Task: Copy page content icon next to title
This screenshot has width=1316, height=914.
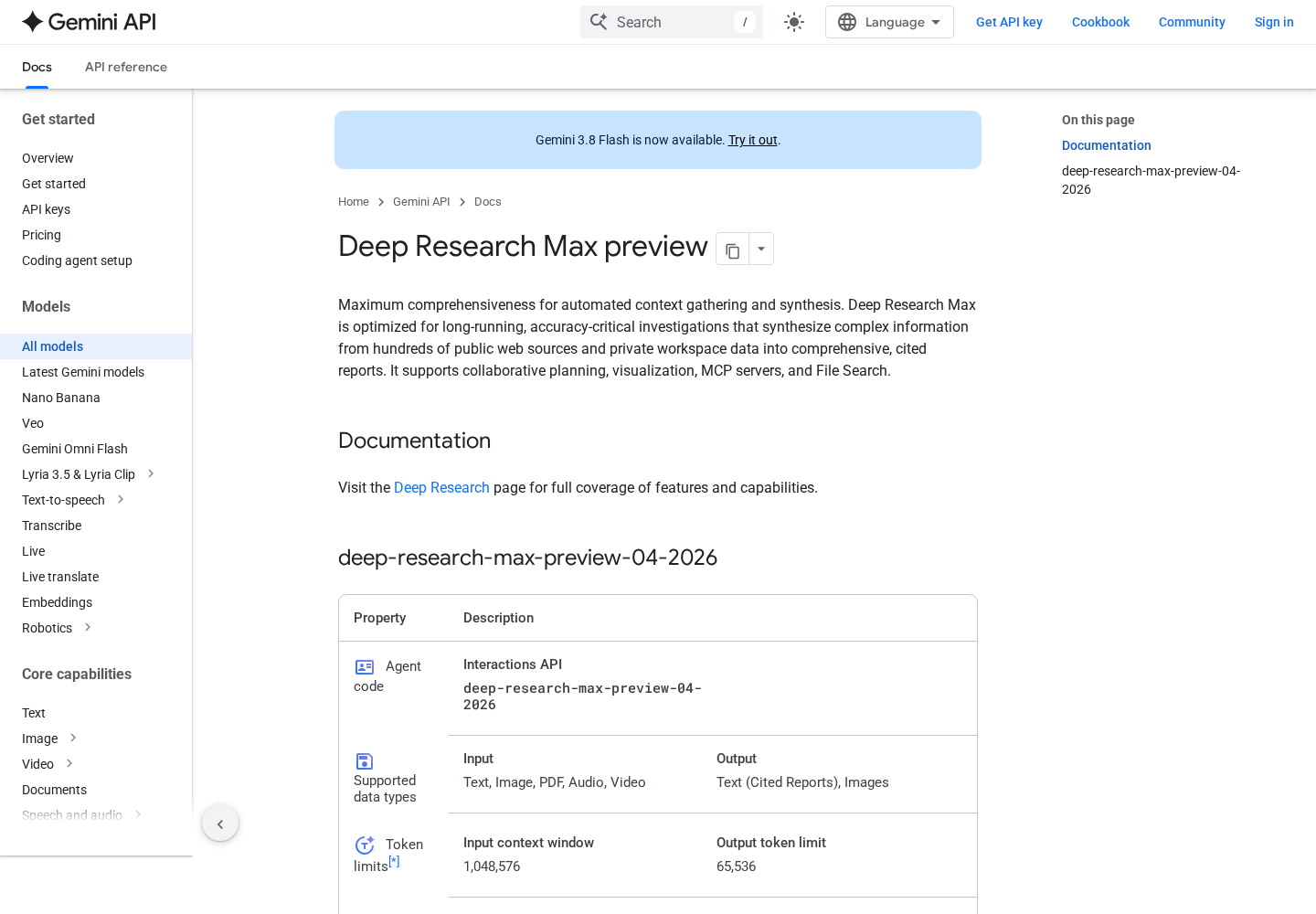Action: [x=732, y=249]
